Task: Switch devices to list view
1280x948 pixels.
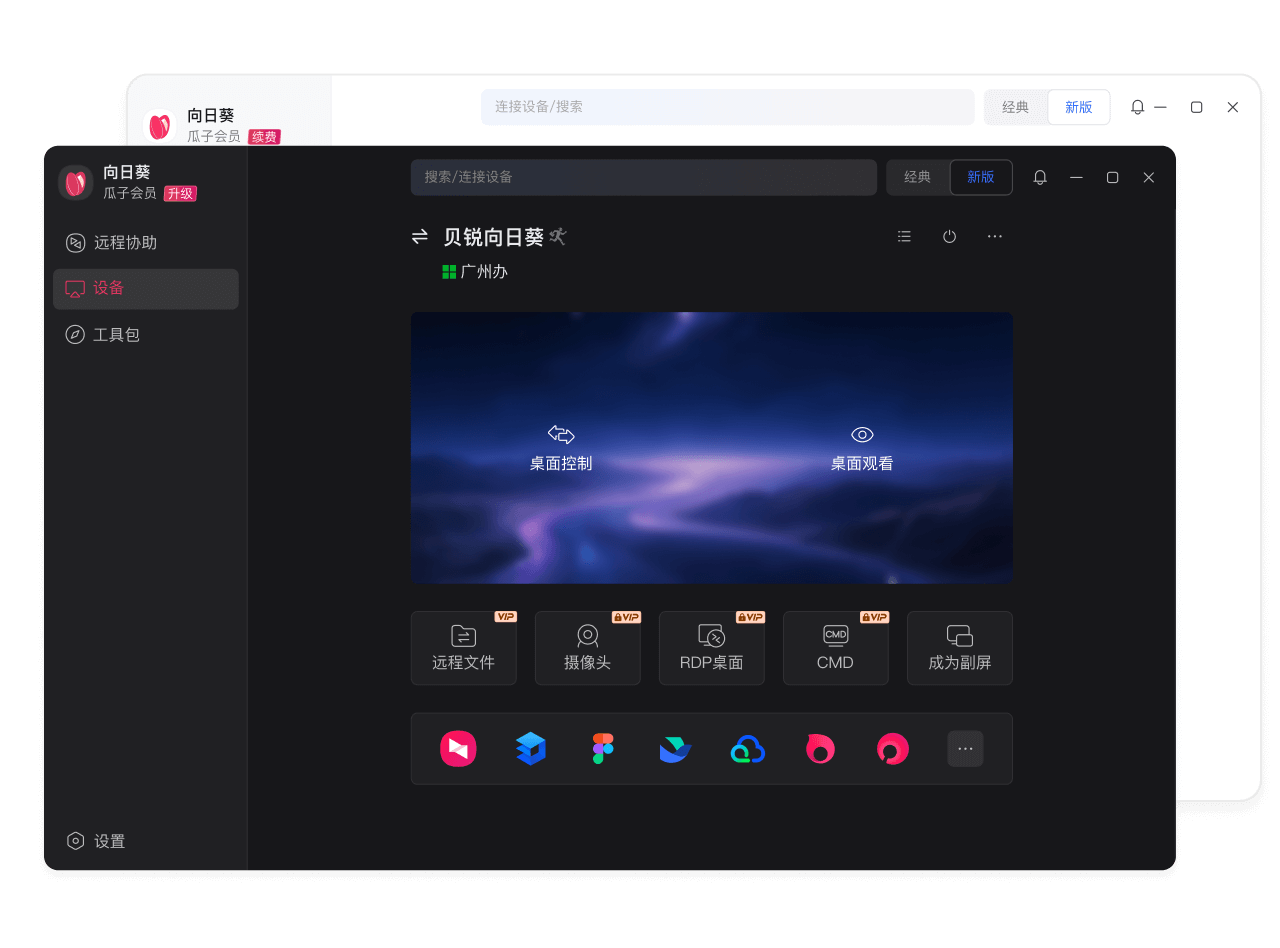Action: [x=904, y=236]
